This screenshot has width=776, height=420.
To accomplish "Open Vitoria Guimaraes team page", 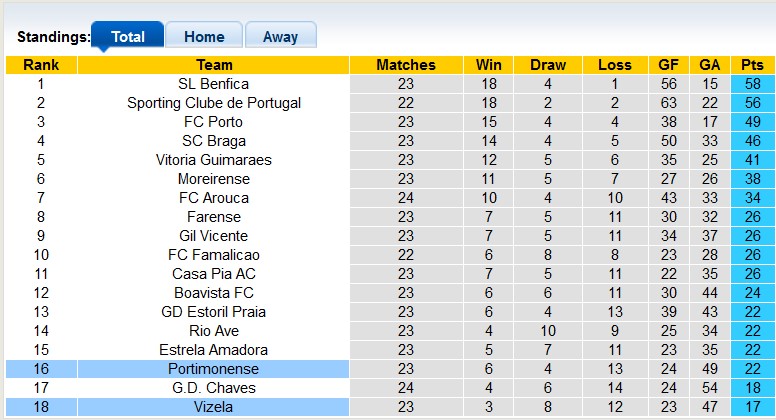I will coord(213,160).
